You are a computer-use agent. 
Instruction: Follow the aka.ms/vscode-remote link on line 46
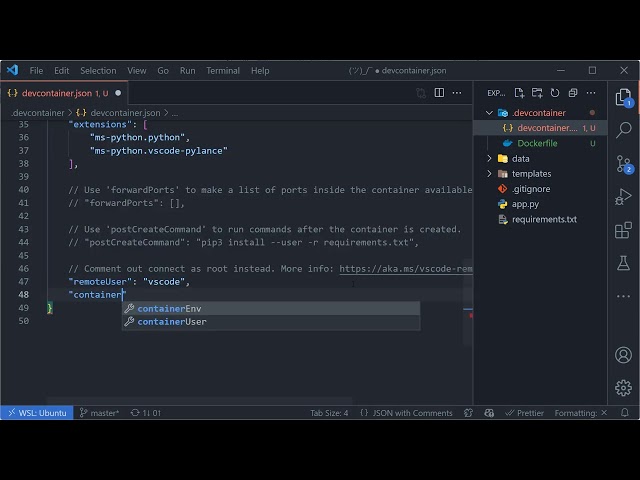406,269
